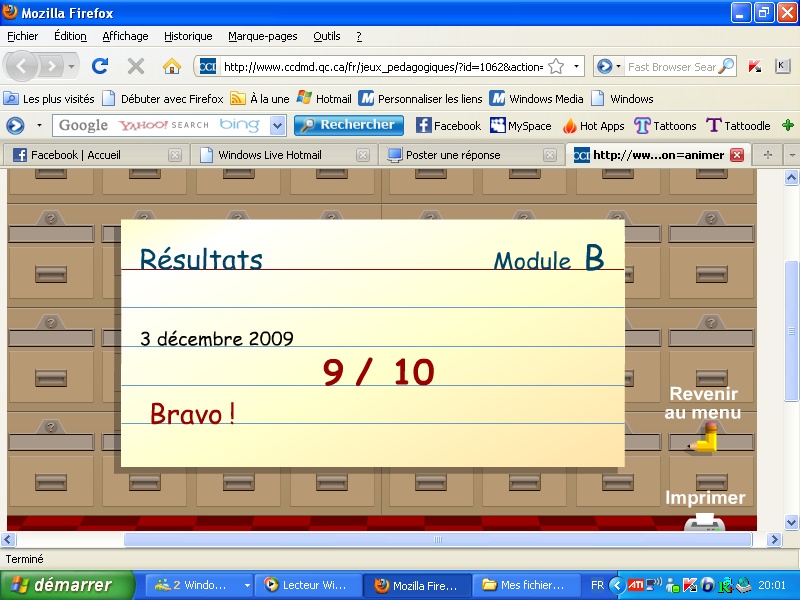The height and width of the screenshot is (600, 800).
Task: Click the horizontal scrollbar thumb
Action: click(438, 539)
